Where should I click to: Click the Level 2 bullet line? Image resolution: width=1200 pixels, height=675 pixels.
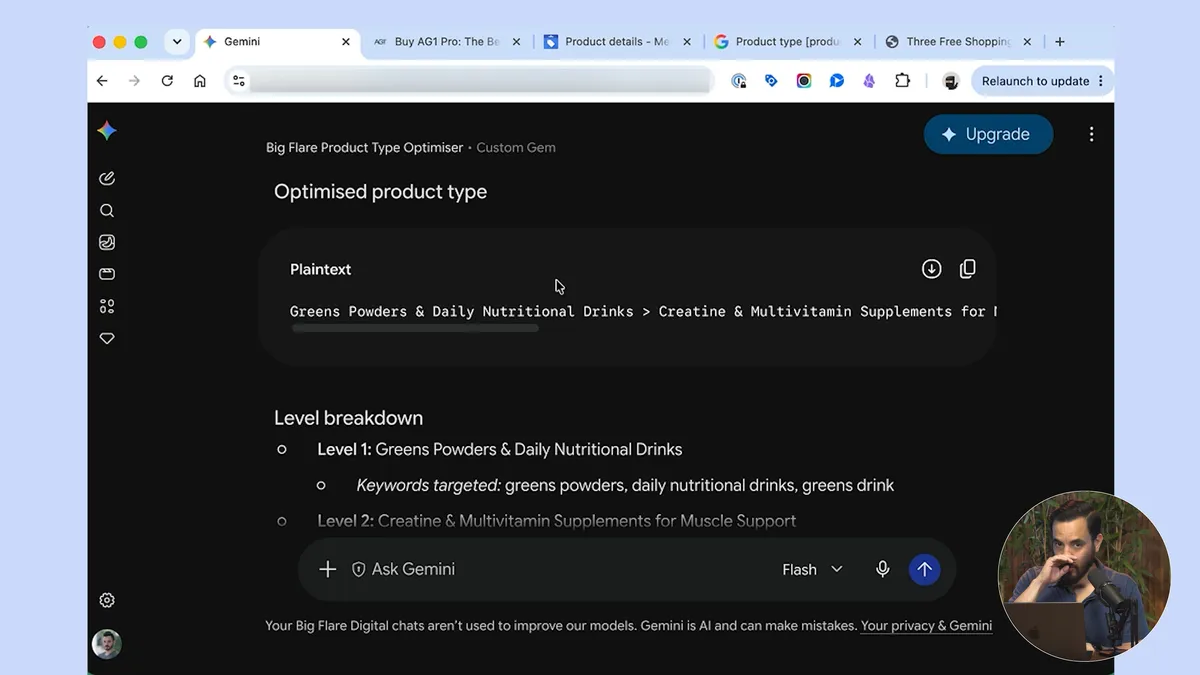point(556,521)
